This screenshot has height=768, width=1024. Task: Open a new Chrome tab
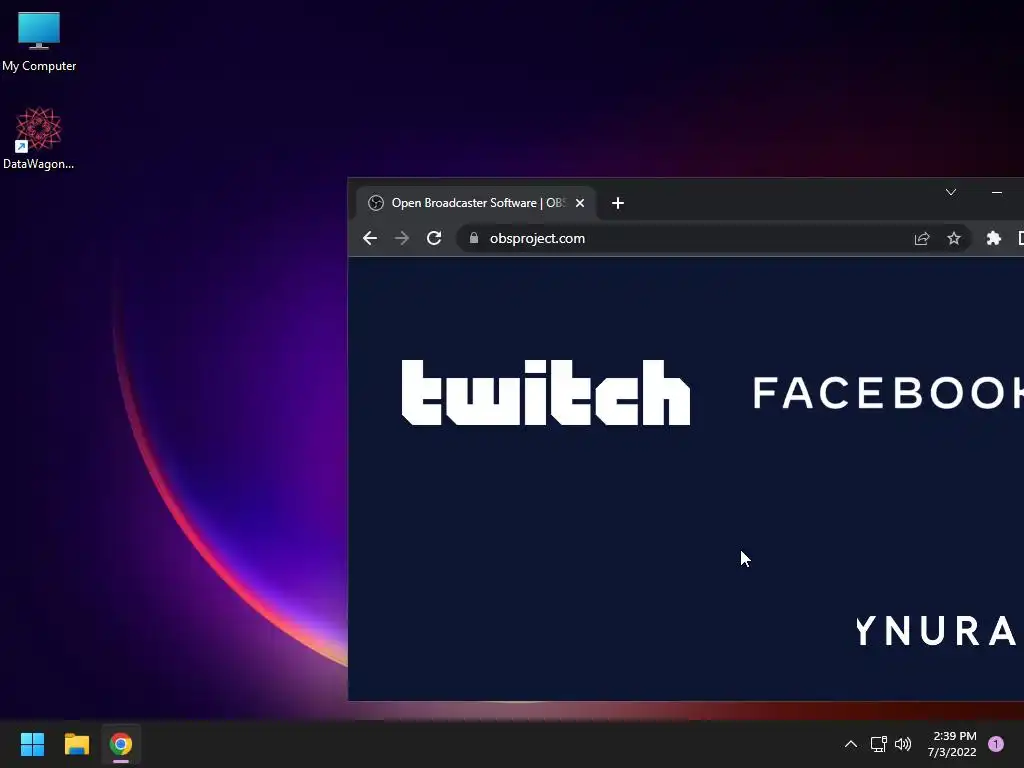pyautogui.click(x=618, y=203)
